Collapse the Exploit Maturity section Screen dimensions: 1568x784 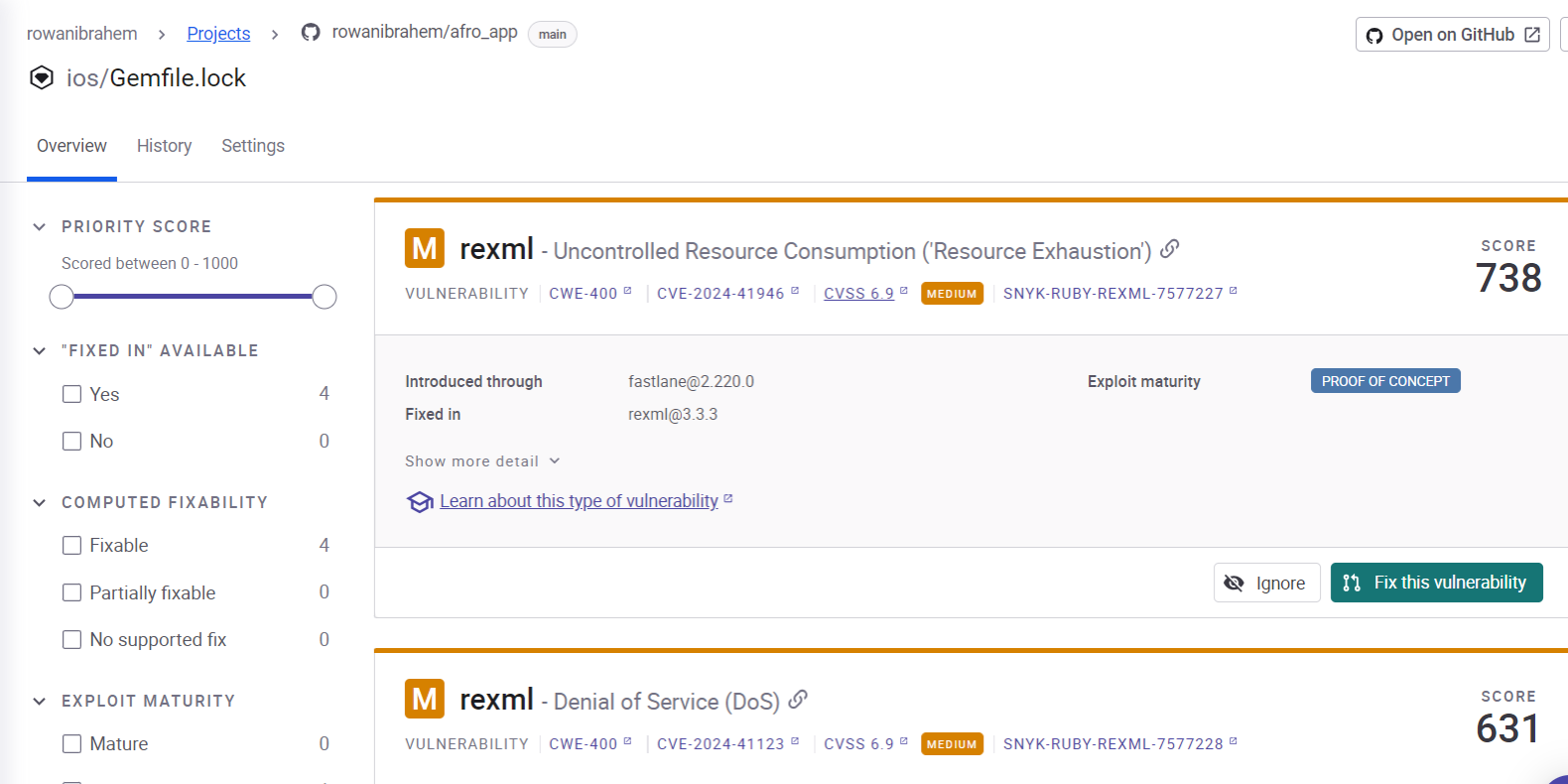(x=40, y=702)
